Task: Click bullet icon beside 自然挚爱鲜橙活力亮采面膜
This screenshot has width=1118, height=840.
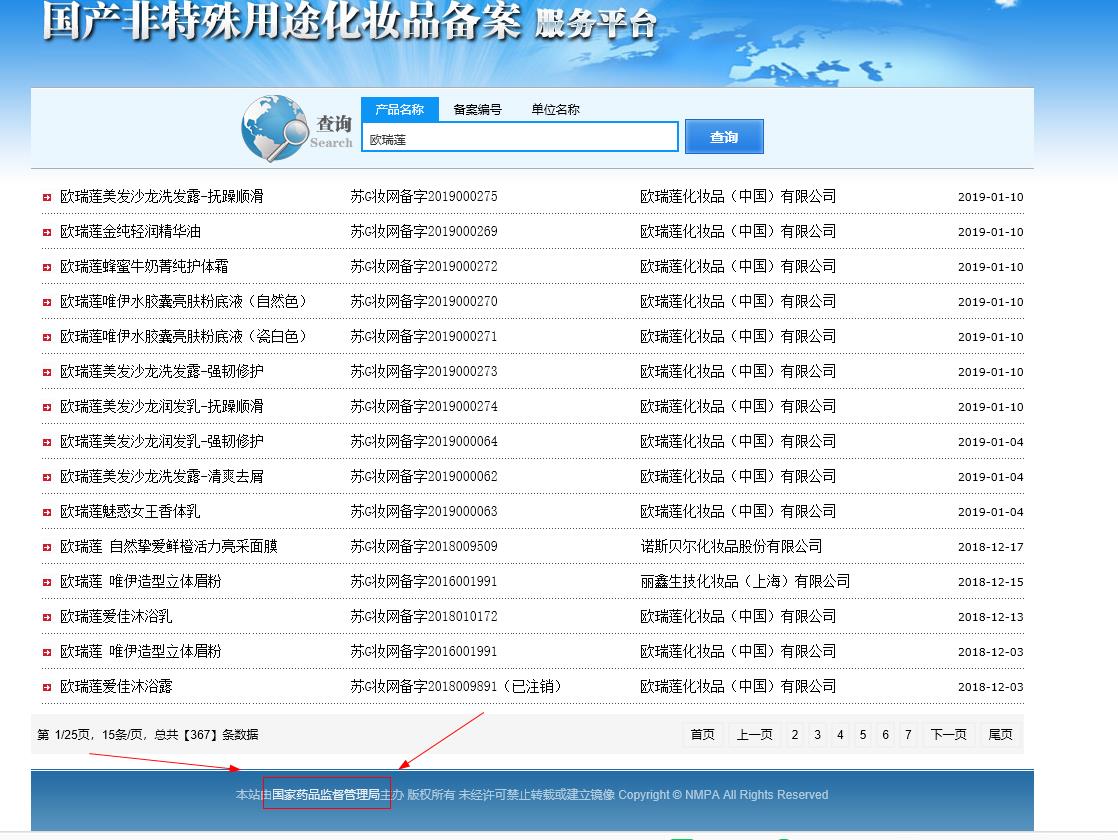Action: 46,548
